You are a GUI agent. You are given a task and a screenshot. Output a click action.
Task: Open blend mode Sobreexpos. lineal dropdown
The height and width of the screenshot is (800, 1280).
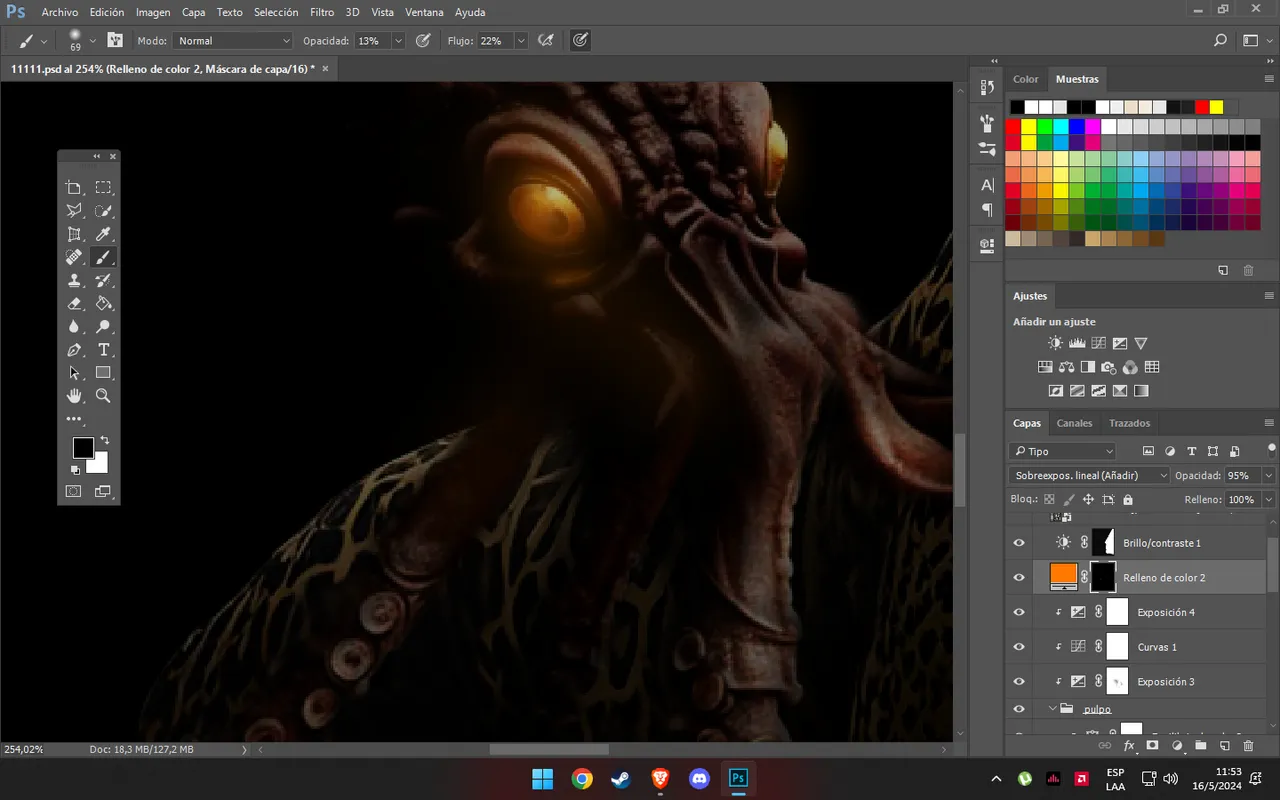[x=1089, y=475]
